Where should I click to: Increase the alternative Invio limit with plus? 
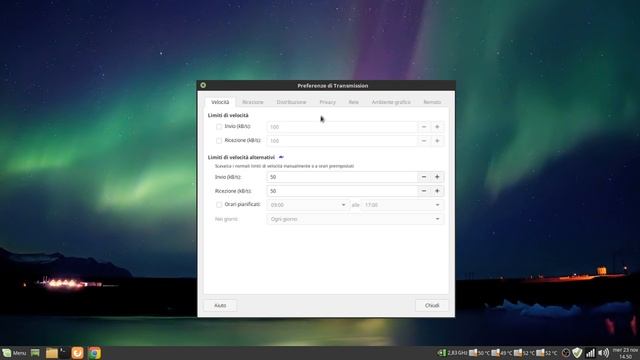pos(437,177)
